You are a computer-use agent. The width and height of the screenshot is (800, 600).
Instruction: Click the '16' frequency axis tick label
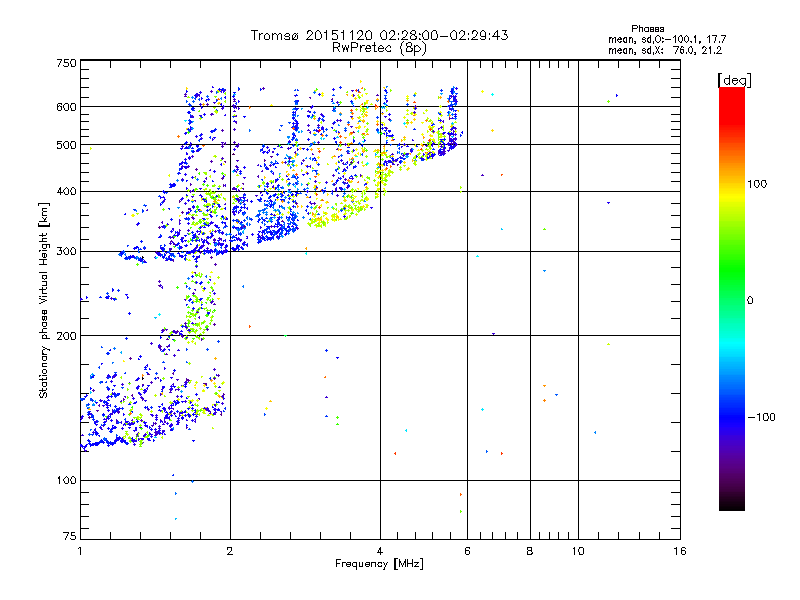(680, 551)
